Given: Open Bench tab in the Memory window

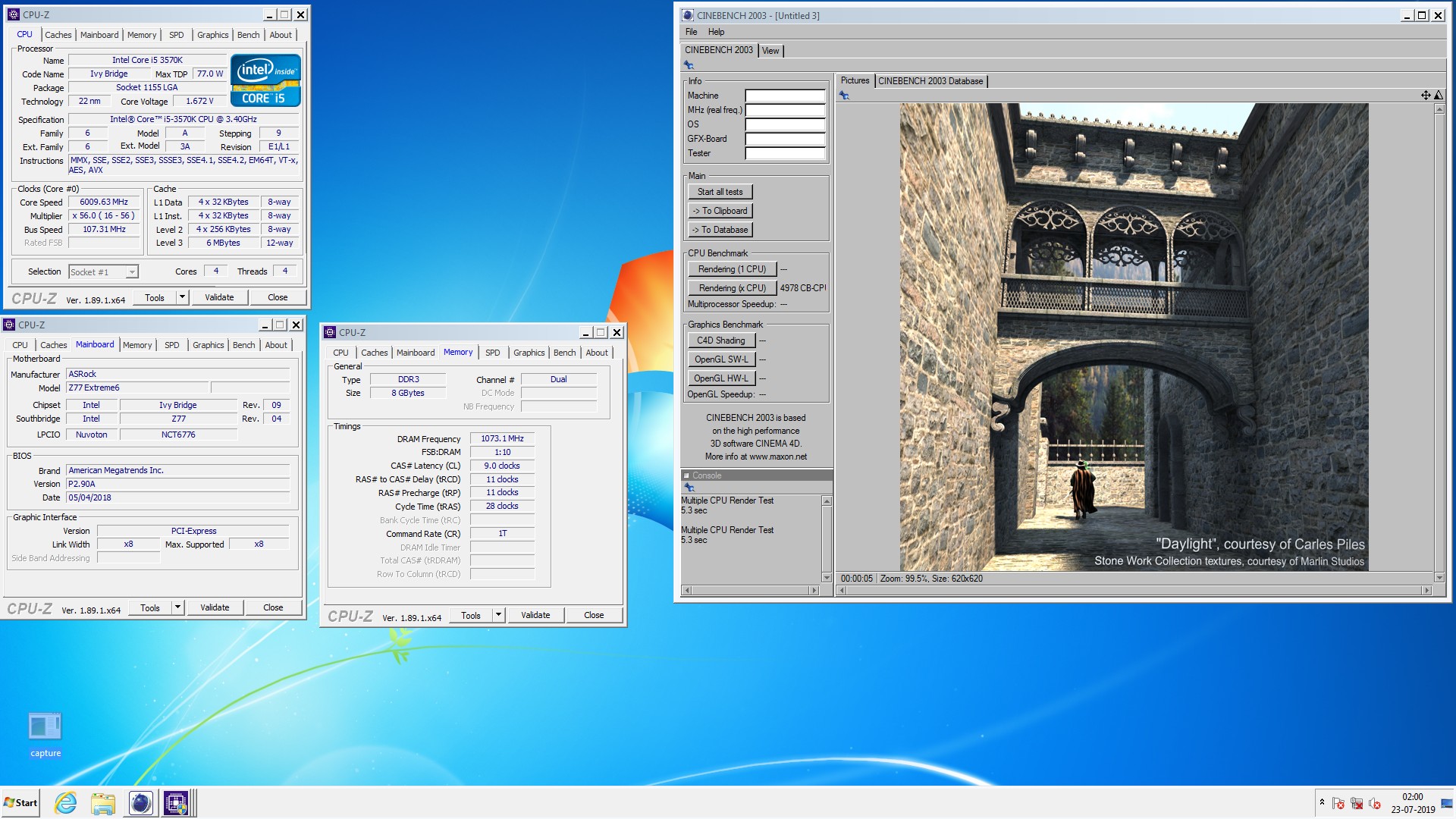Looking at the screenshot, I should 564,353.
